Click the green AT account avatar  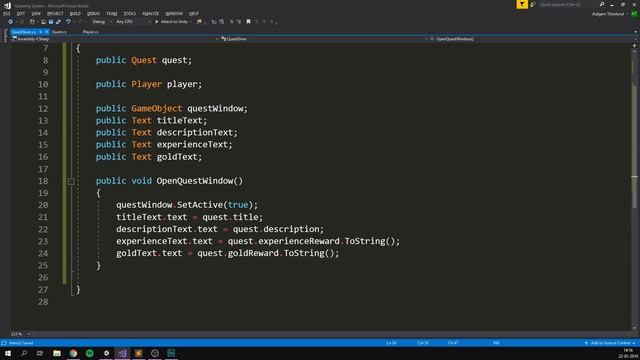click(634, 14)
